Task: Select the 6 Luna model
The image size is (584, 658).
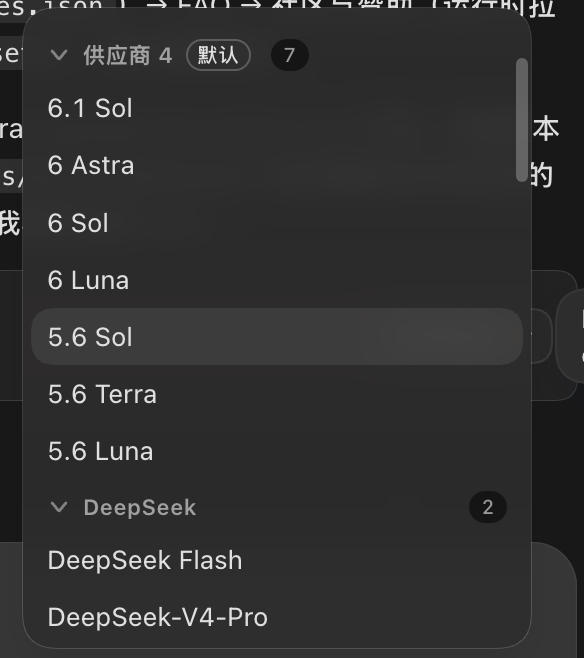Action: pos(277,280)
